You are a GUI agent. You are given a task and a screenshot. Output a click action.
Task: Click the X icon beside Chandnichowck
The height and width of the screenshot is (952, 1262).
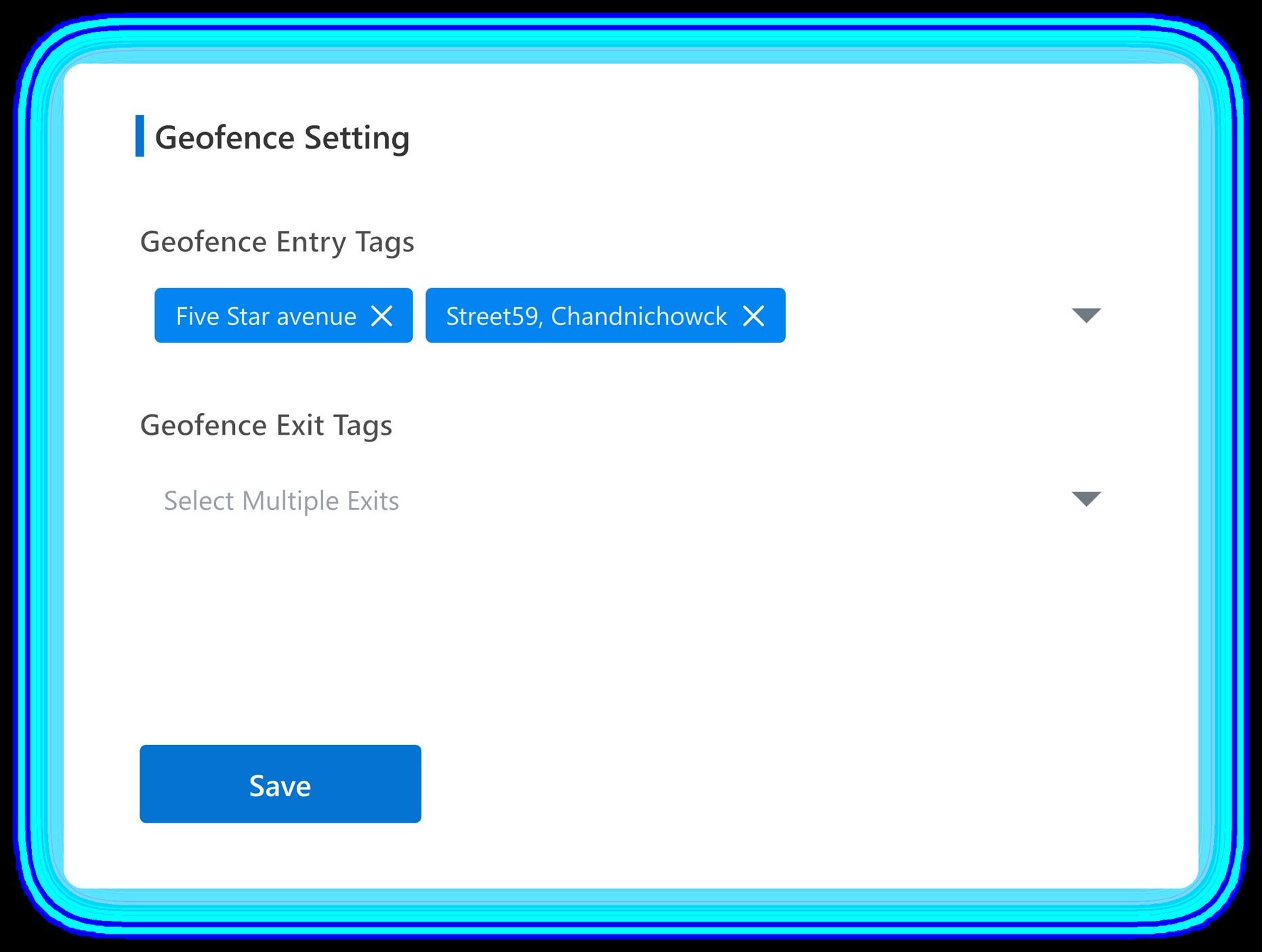pos(753,316)
